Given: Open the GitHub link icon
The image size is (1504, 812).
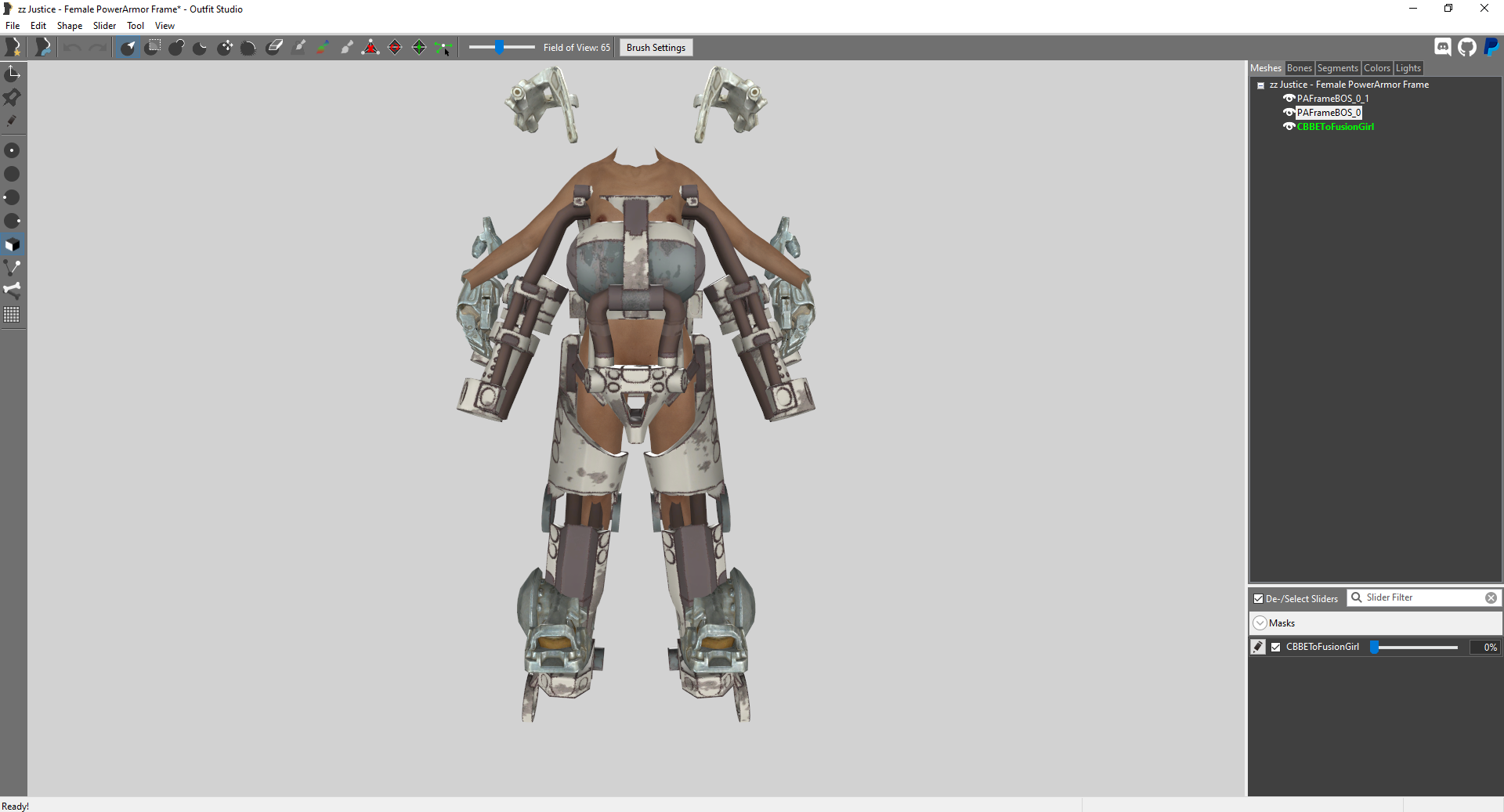Looking at the screenshot, I should point(1467,47).
